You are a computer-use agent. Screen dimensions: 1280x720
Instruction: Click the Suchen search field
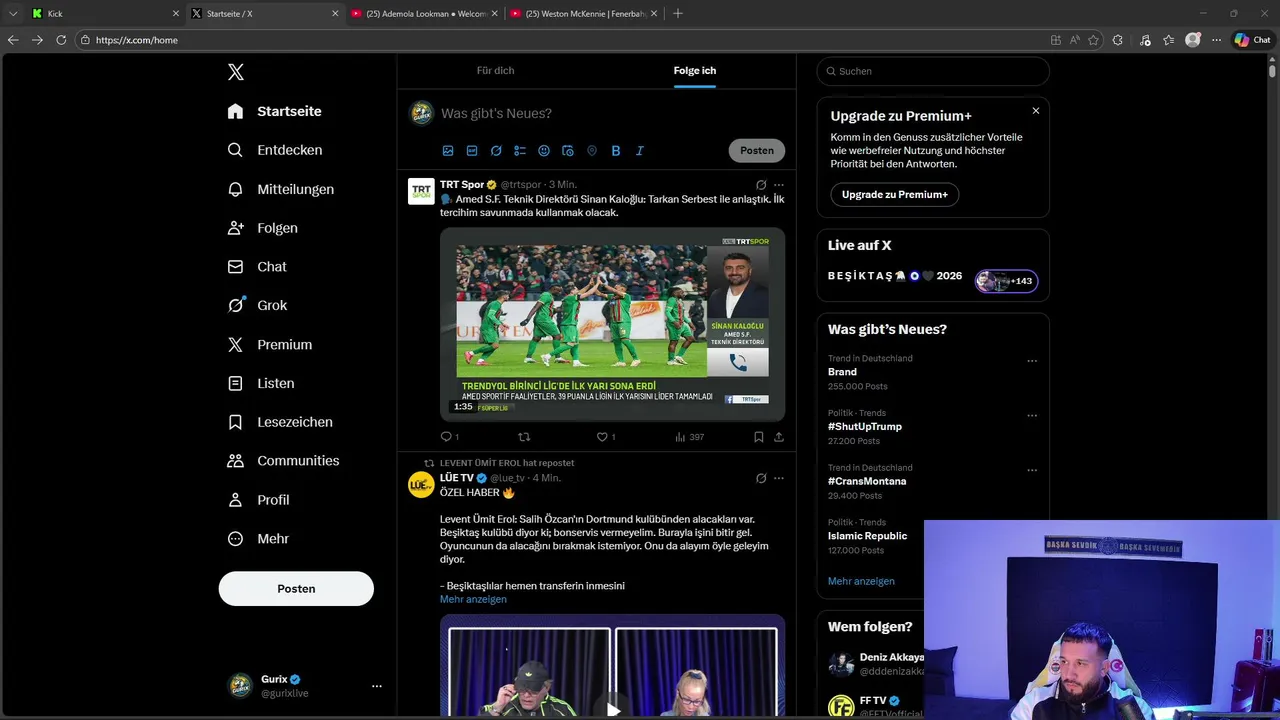tap(933, 71)
